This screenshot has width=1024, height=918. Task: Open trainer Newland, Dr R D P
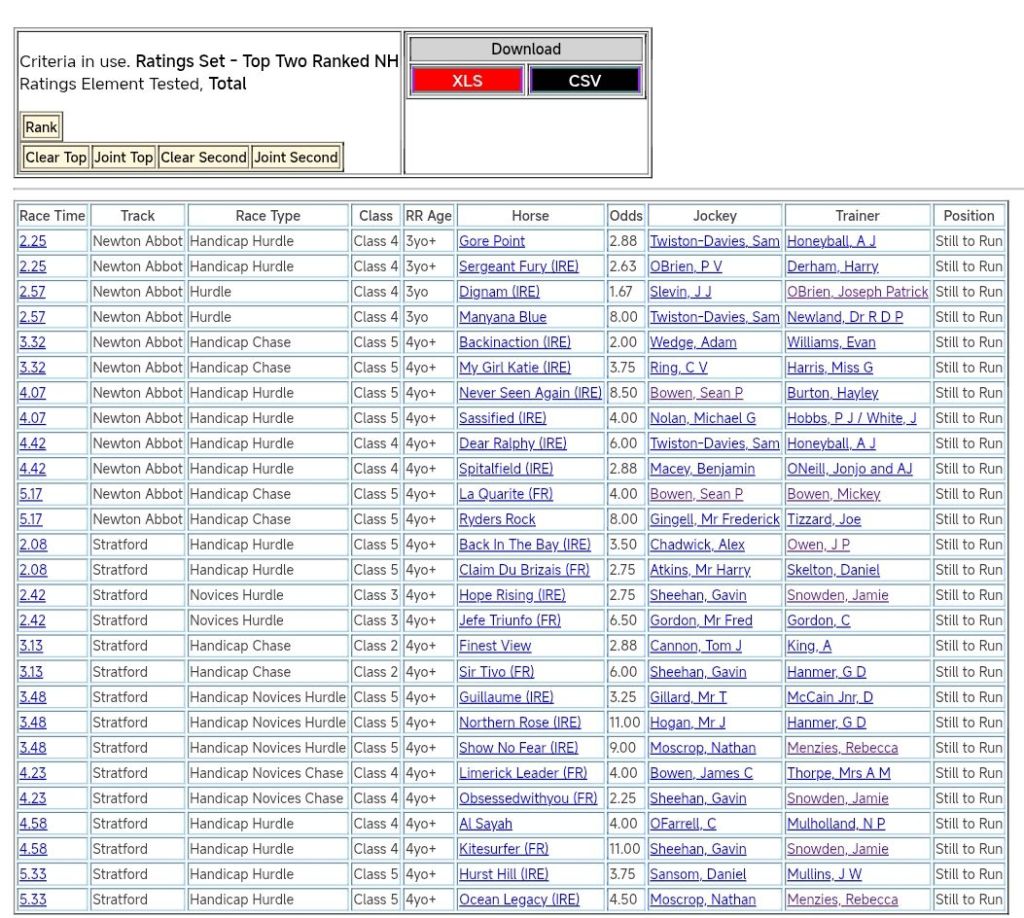click(844, 317)
